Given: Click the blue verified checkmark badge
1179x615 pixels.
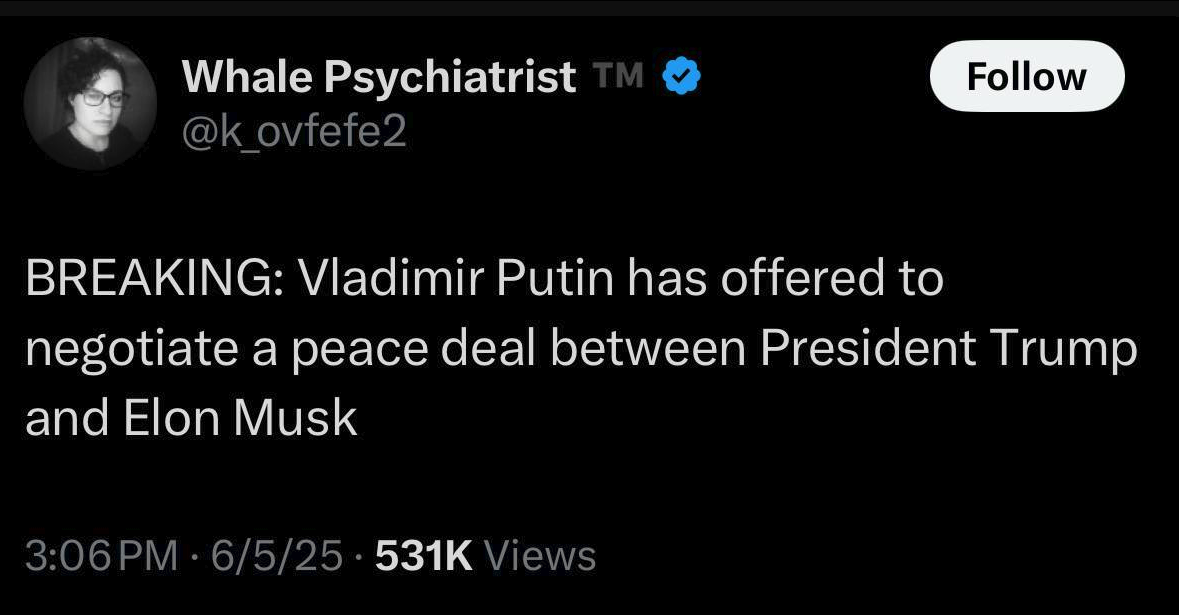Looking at the screenshot, I should click(x=681, y=76).
